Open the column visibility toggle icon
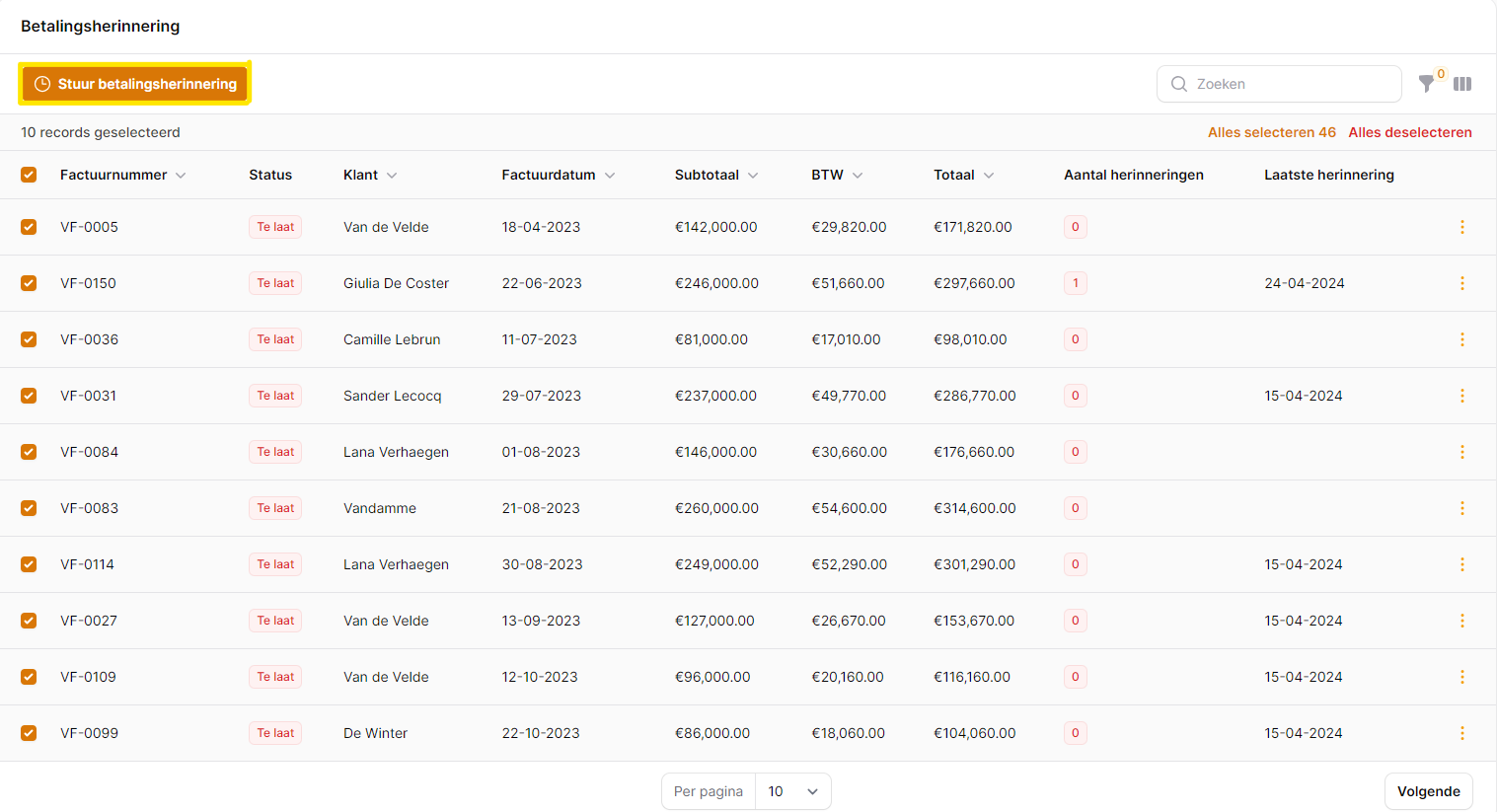This screenshot has height=812, width=1497. pos(1462,84)
